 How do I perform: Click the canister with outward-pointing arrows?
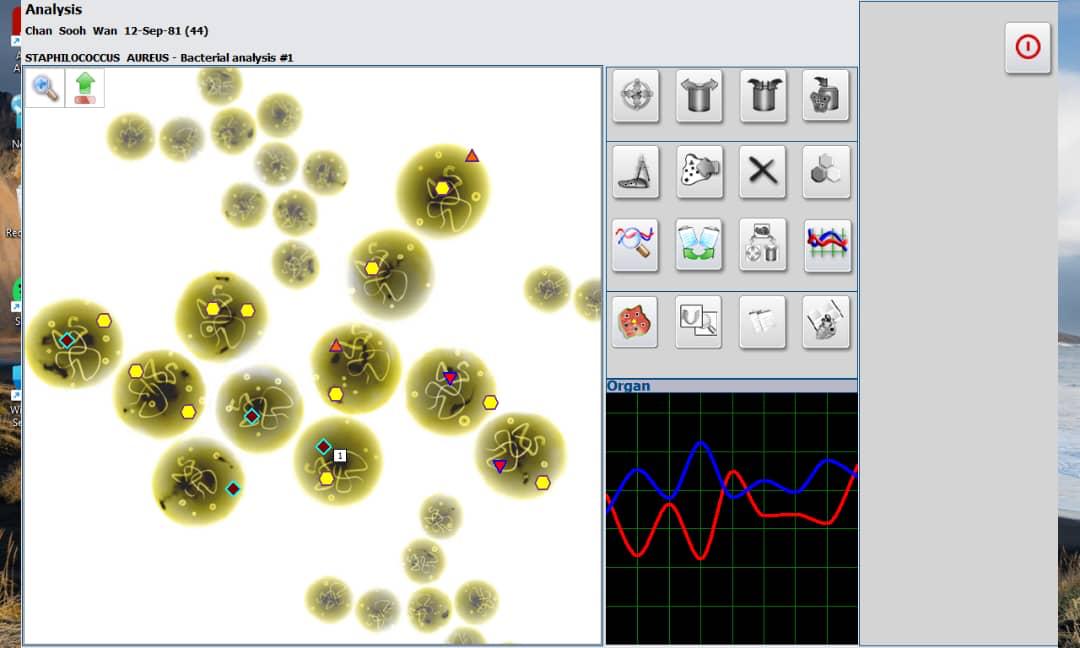click(x=699, y=96)
